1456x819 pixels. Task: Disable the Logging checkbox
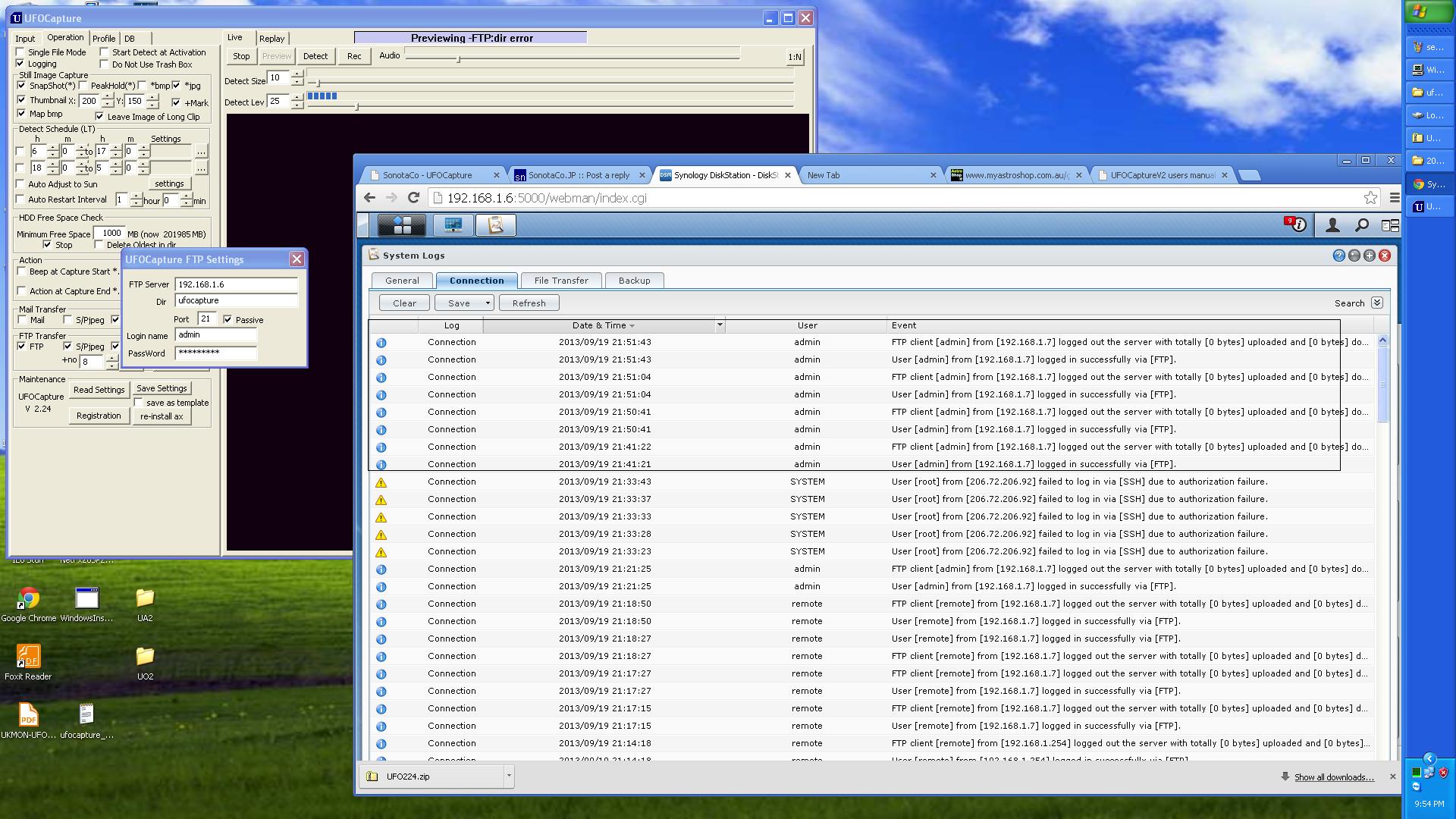pos(20,64)
